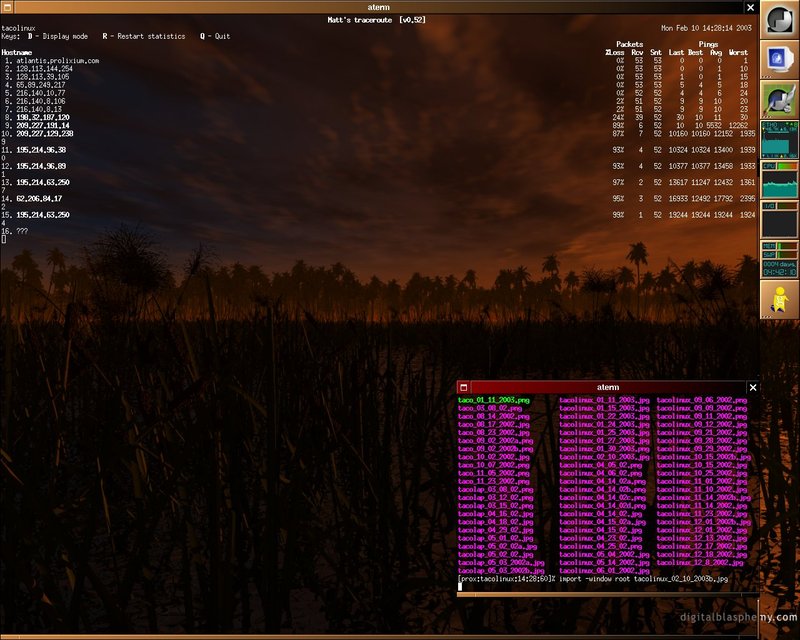Click the Packets group header
This screenshot has width=800, height=640.
630,44
